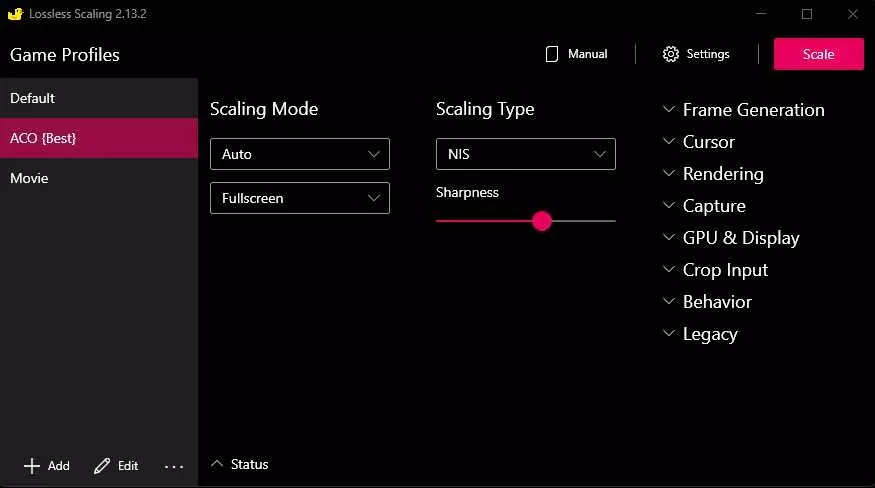Click the Sharpness slider handle

(542, 221)
